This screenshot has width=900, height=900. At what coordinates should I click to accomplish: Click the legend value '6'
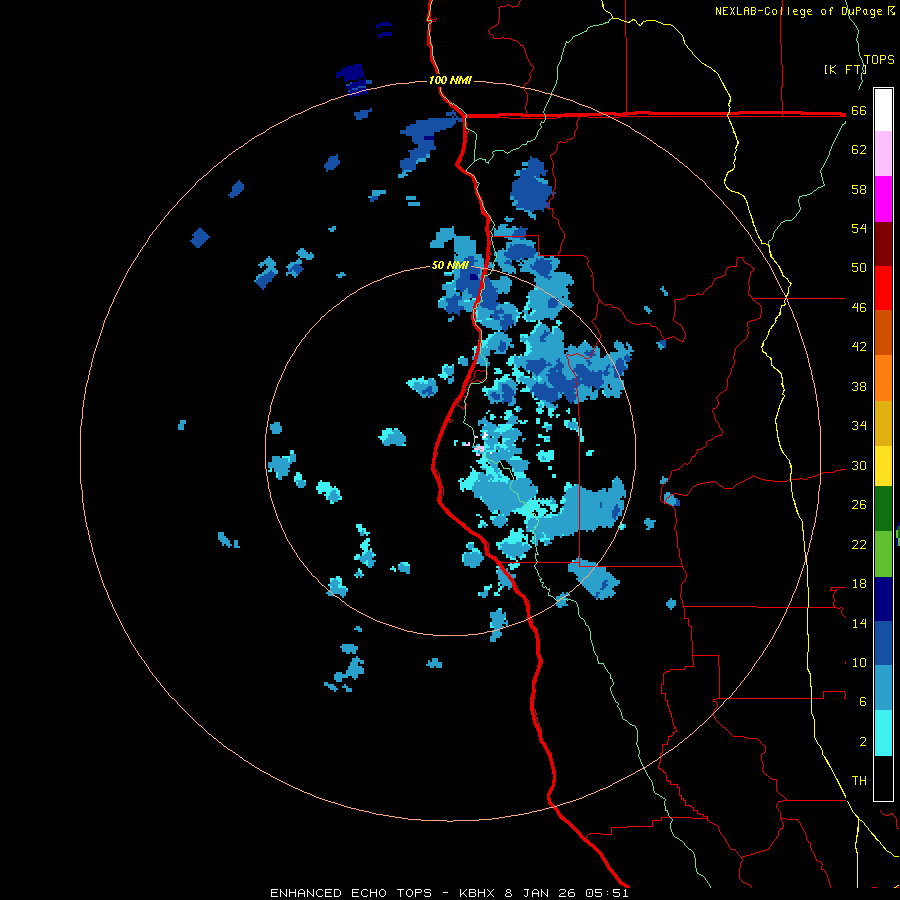pos(863,703)
